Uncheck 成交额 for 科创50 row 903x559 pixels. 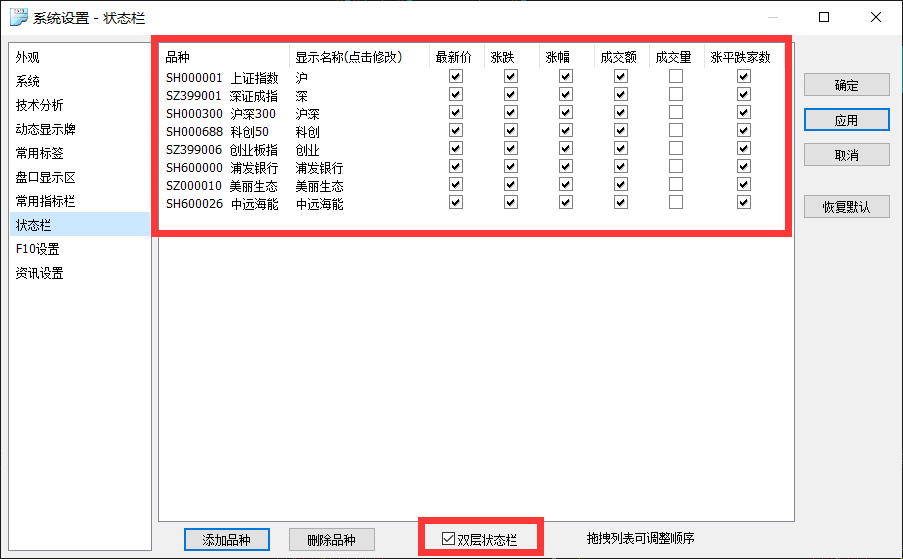point(620,130)
